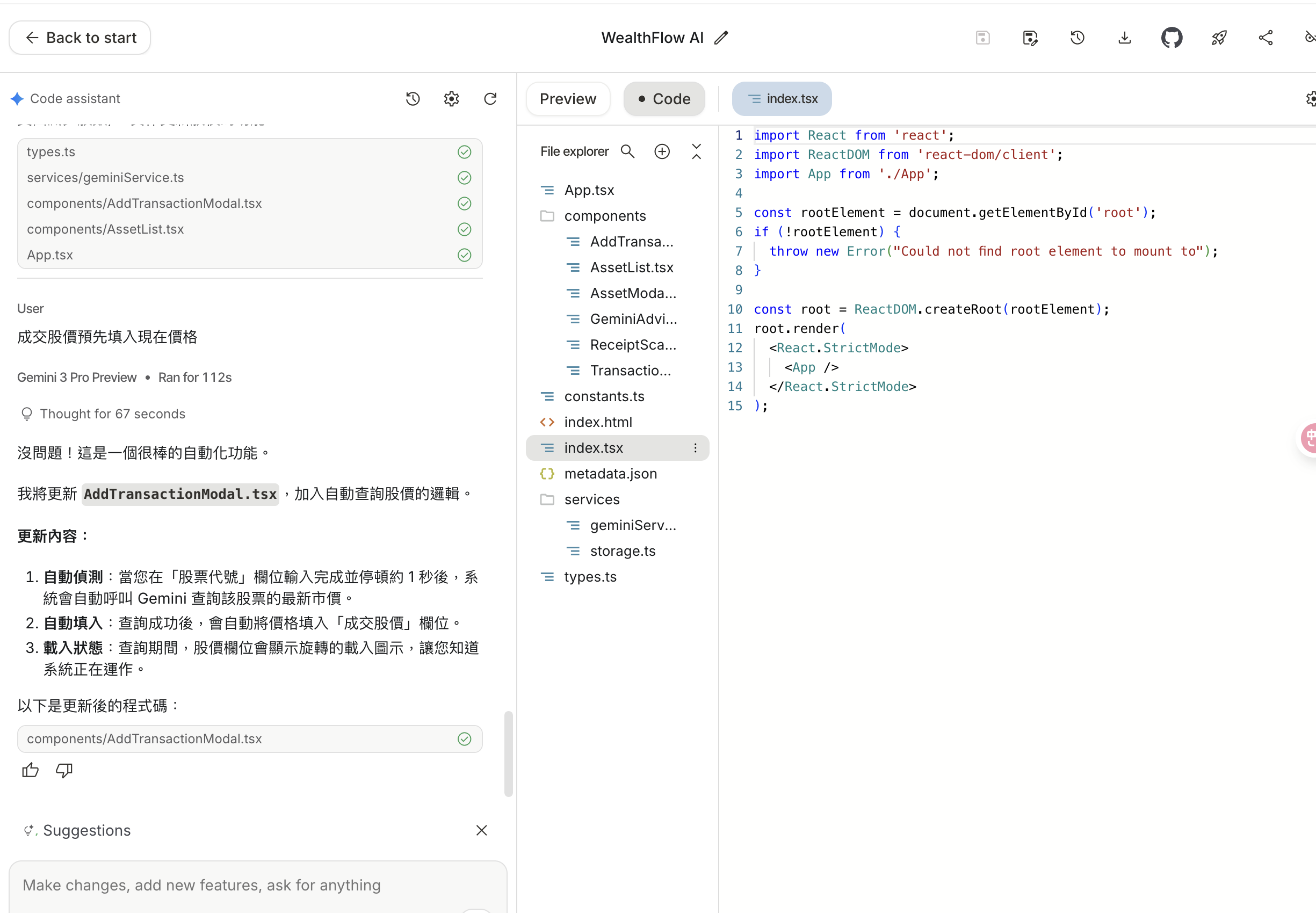The image size is (1316, 913).
Task: Click thumbs down on response
Action: 64,770
